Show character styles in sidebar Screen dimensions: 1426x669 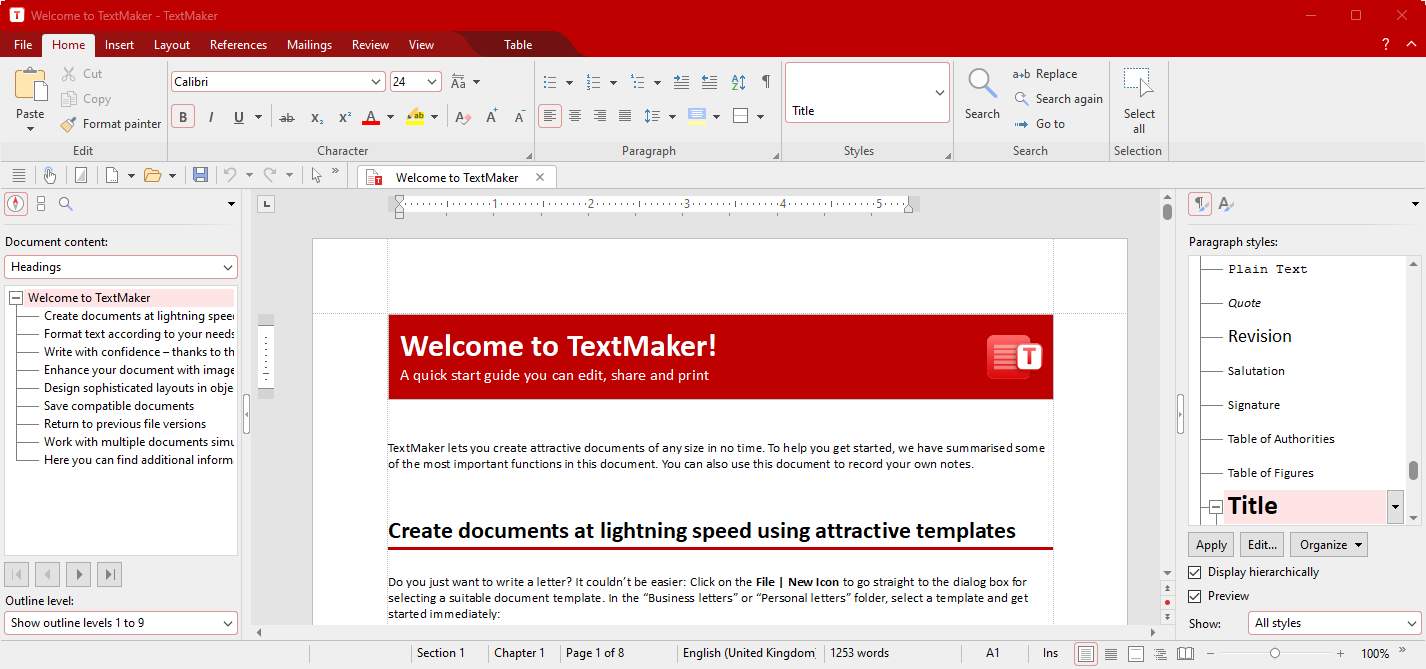pos(1225,204)
